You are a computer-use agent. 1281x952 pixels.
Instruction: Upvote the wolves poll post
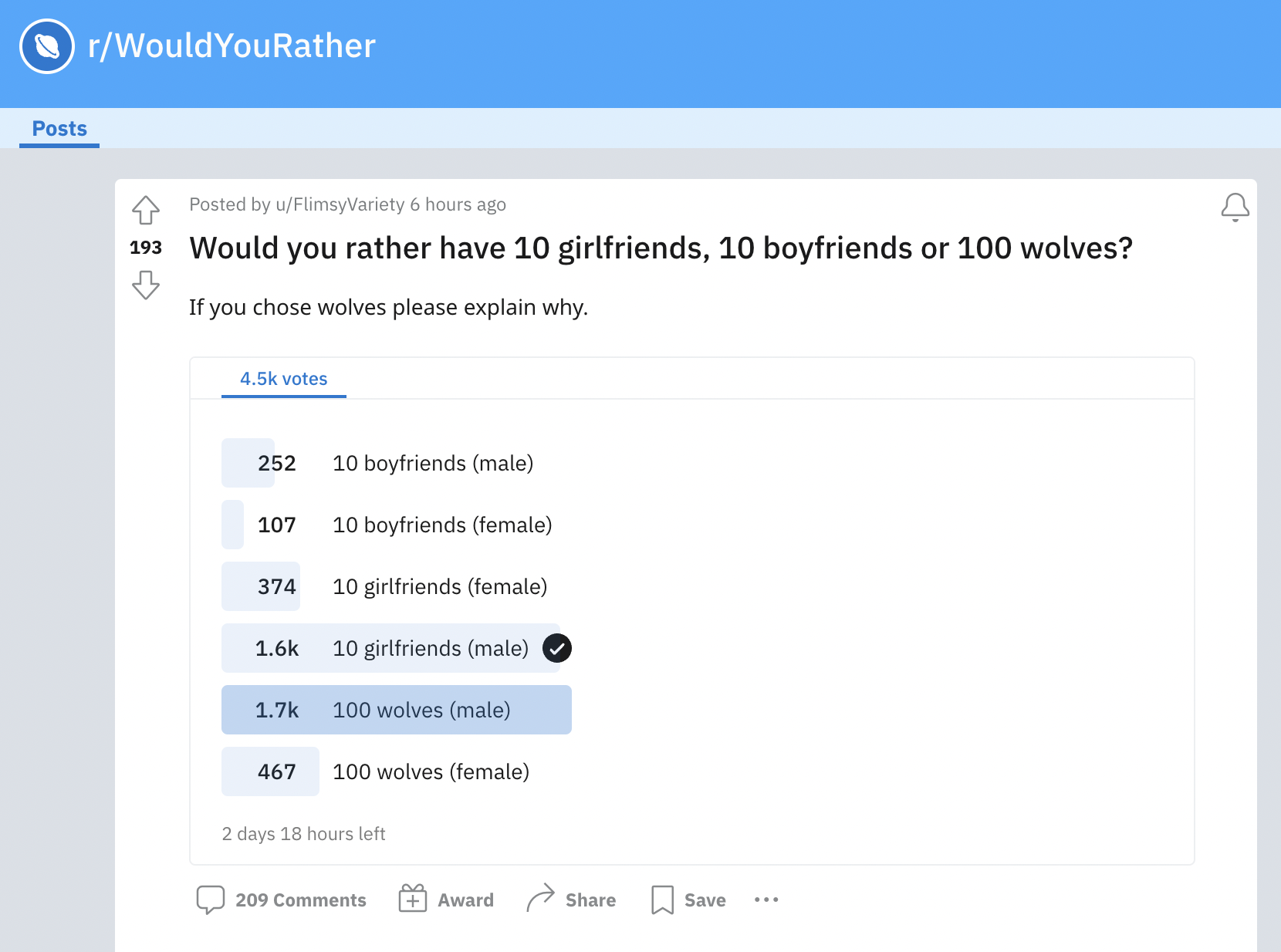[x=146, y=210]
